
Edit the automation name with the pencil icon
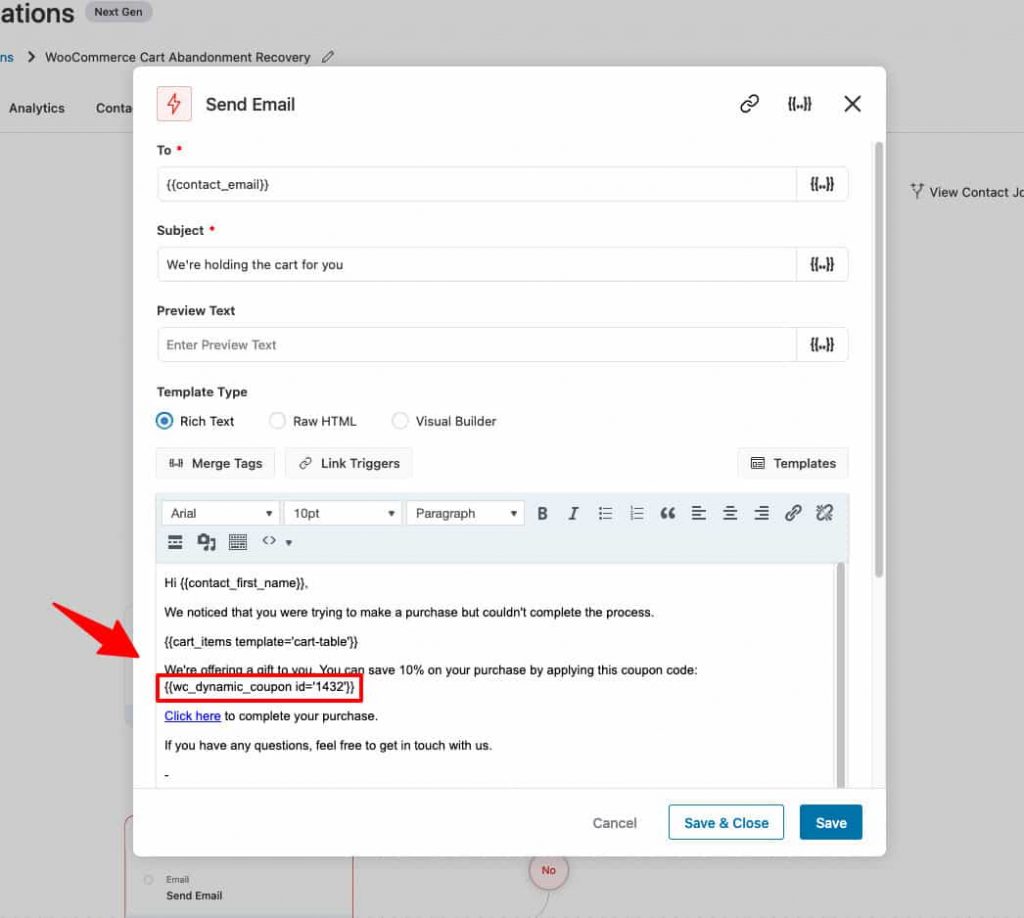(327, 57)
